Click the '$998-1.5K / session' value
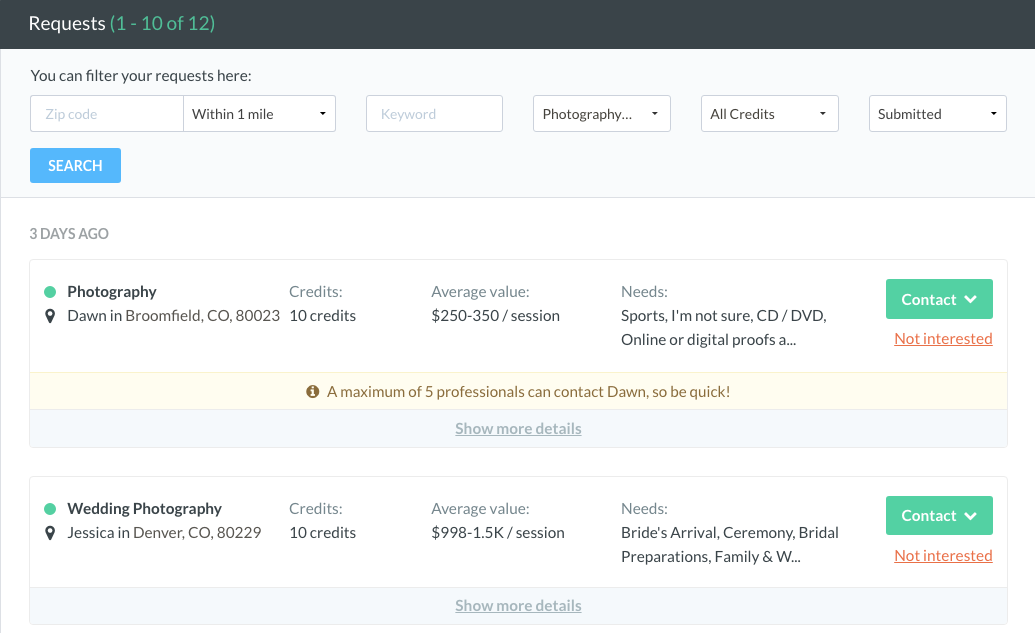The width and height of the screenshot is (1035, 633). [x=498, y=533]
